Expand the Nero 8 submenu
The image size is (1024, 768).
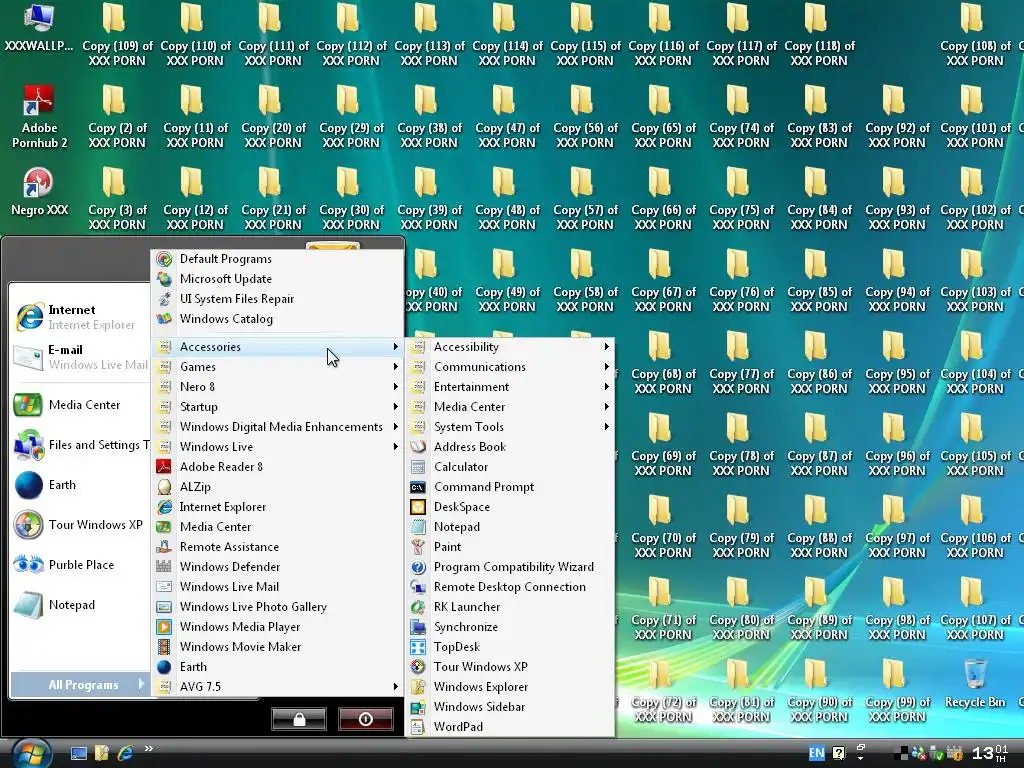[x=277, y=387]
